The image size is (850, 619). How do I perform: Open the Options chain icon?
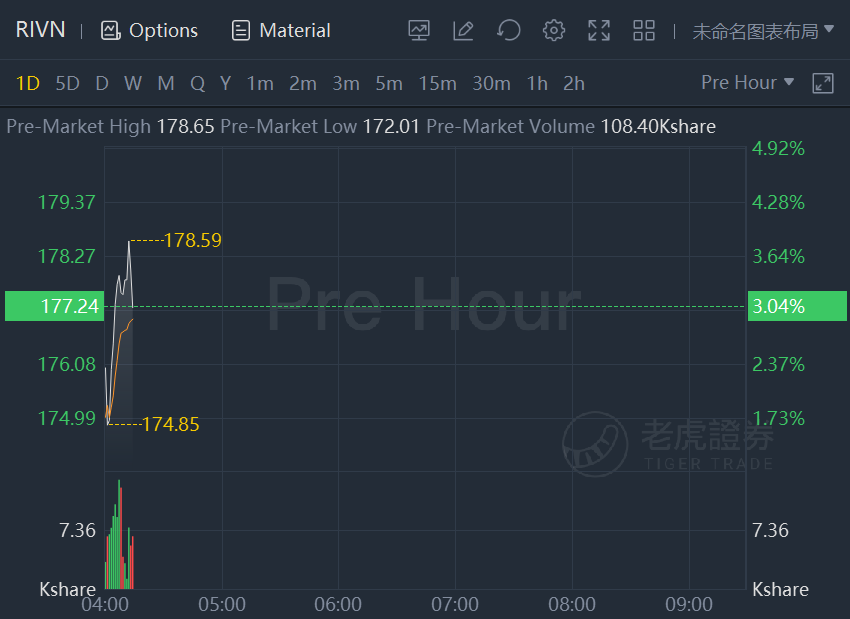[111, 30]
